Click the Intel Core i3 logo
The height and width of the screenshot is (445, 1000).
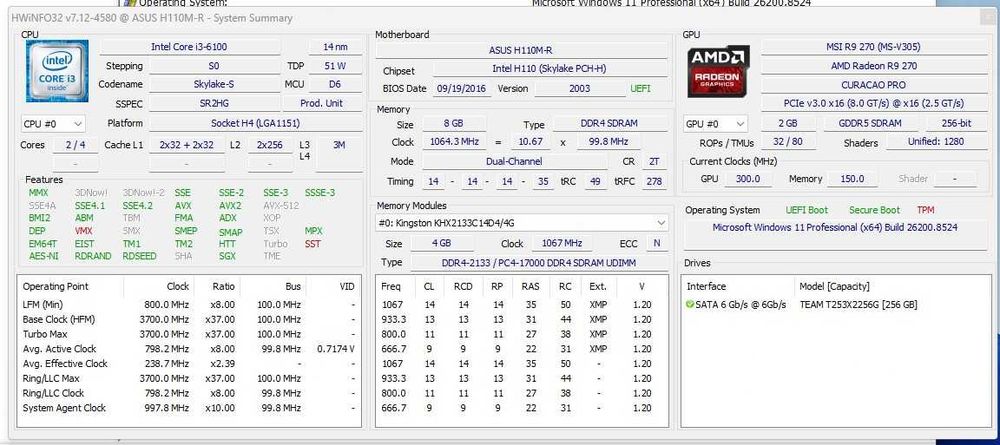tap(57, 71)
